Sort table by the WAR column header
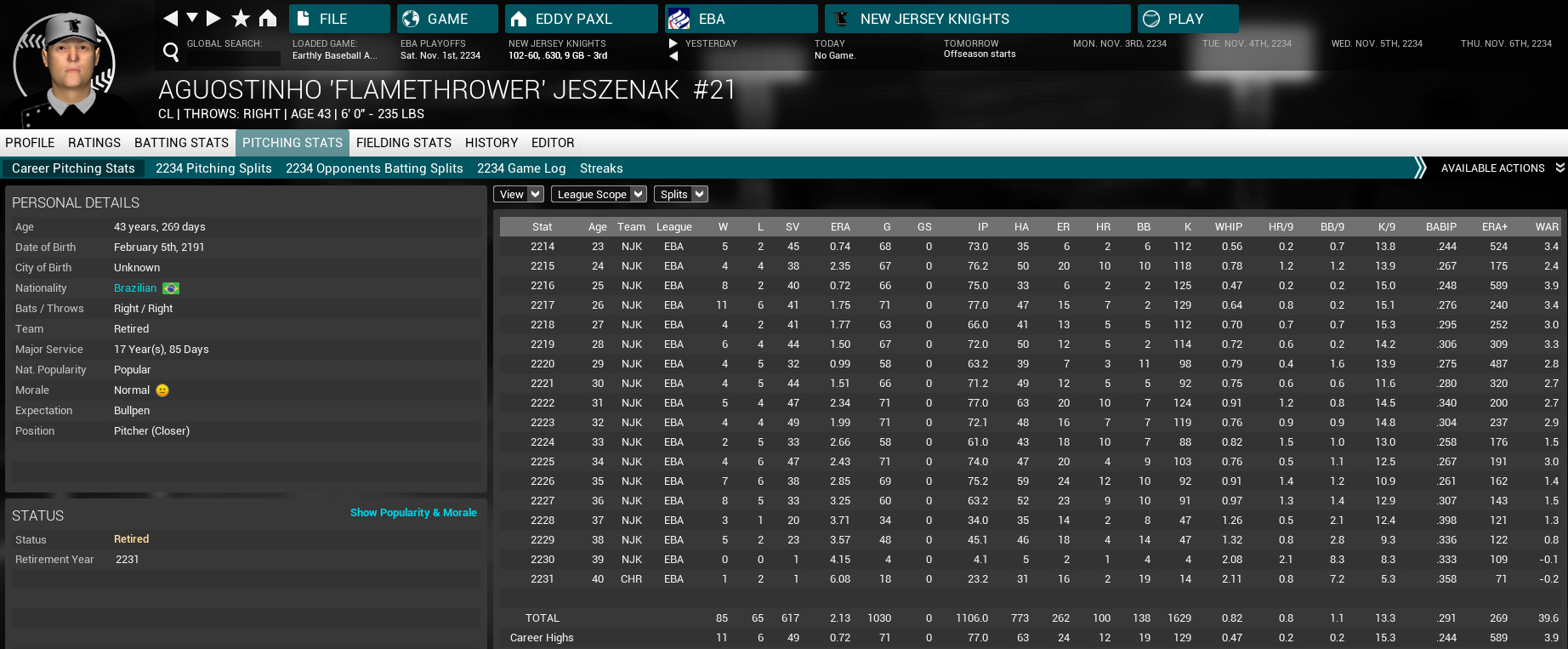1568x649 pixels. click(1547, 227)
